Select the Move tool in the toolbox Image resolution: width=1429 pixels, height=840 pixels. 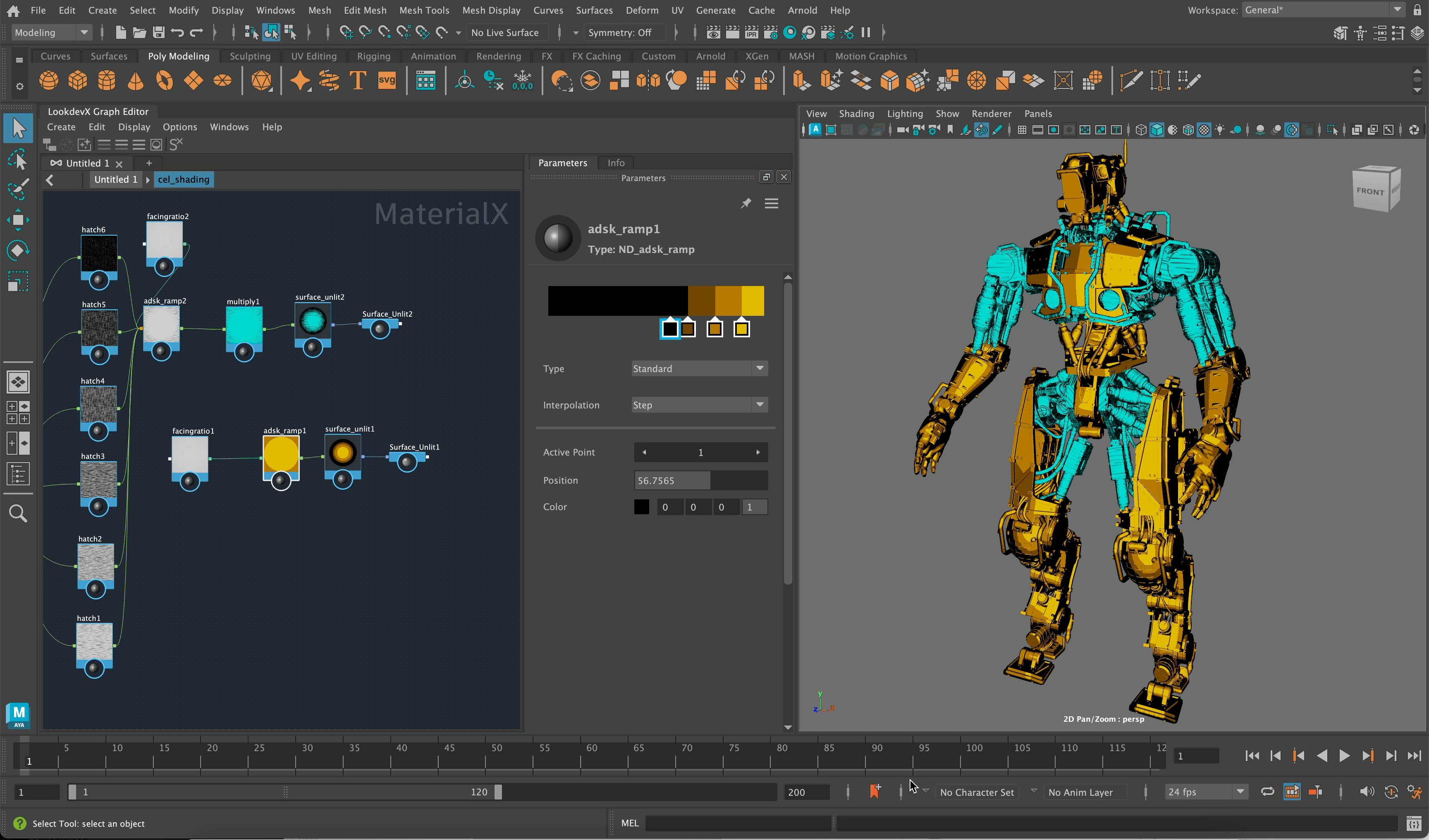pos(18,220)
